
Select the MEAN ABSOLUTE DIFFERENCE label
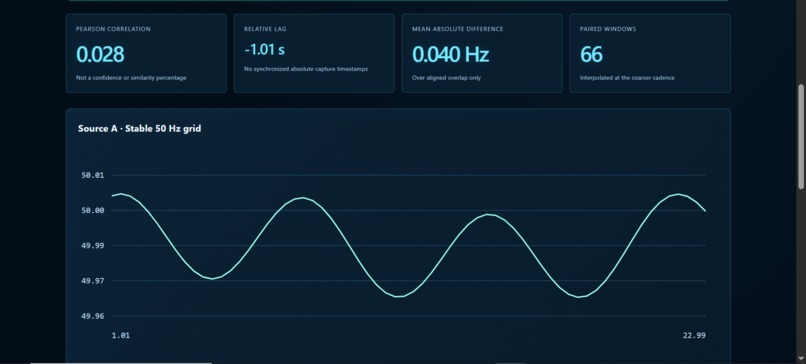(x=457, y=29)
